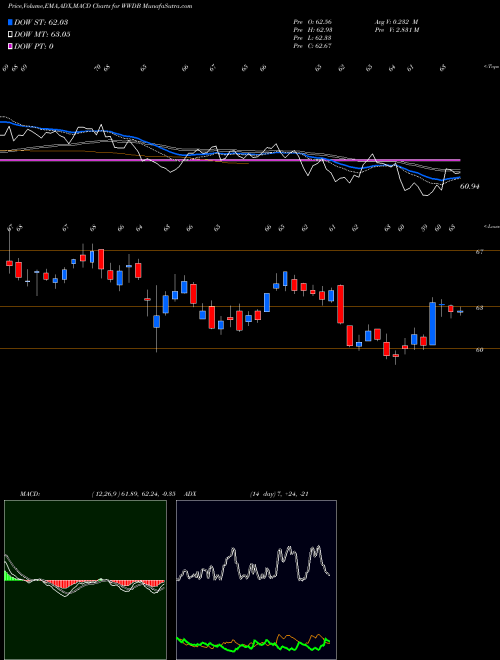Click MACD '(12,26,9) 61.89, 62.24, -0.35' values
This screenshot has height=660, width=500.
pyautogui.click(x=133, y=494)
